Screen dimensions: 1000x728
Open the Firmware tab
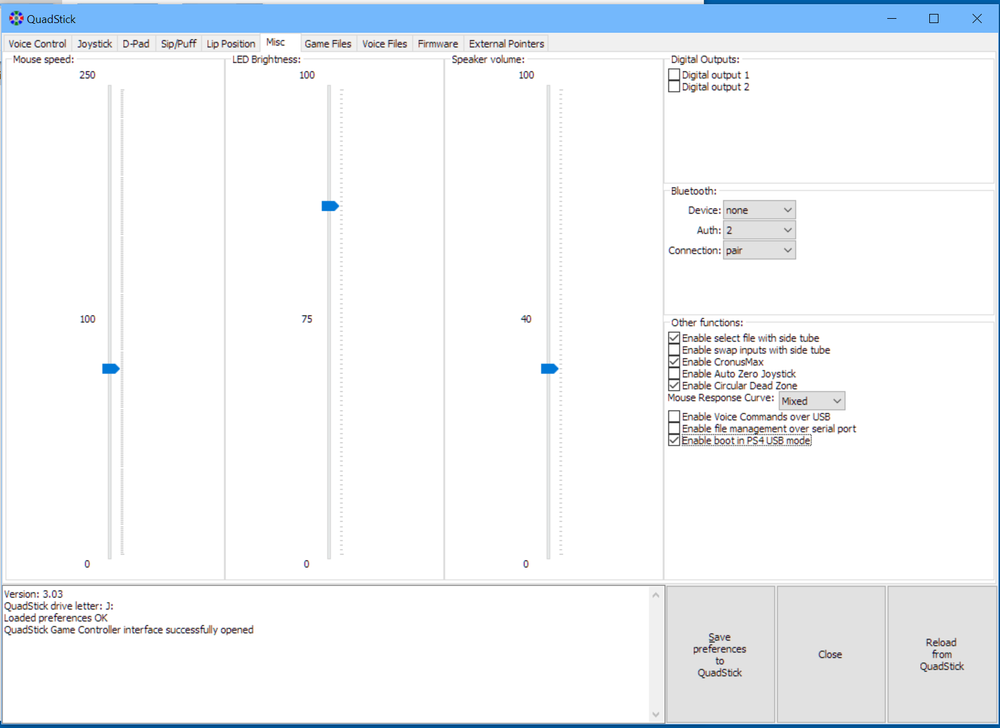click(438, 43)
